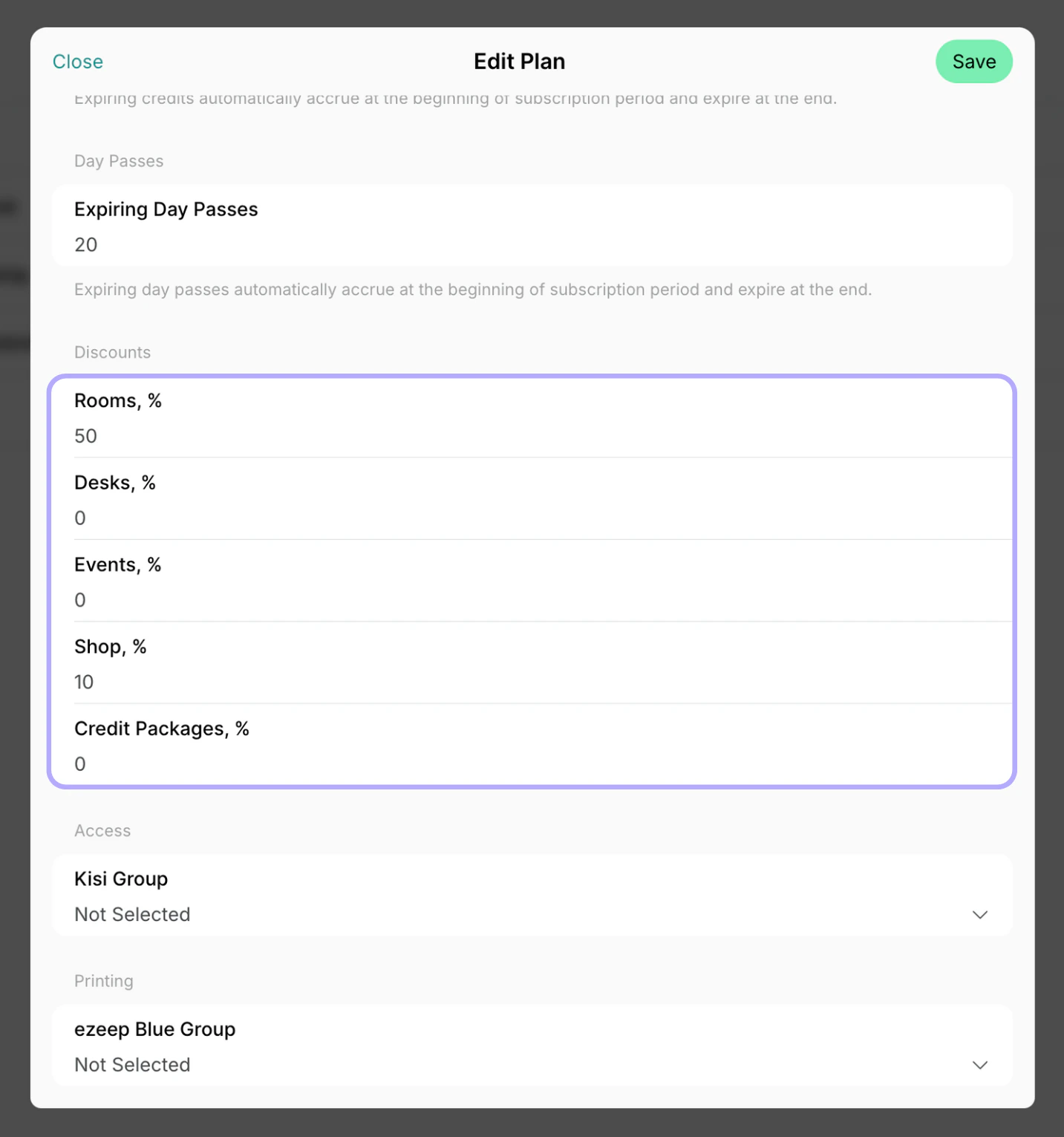Close the Edit Plan dialog
This screenshot has height=1137, width=1064.
point(78,62)
